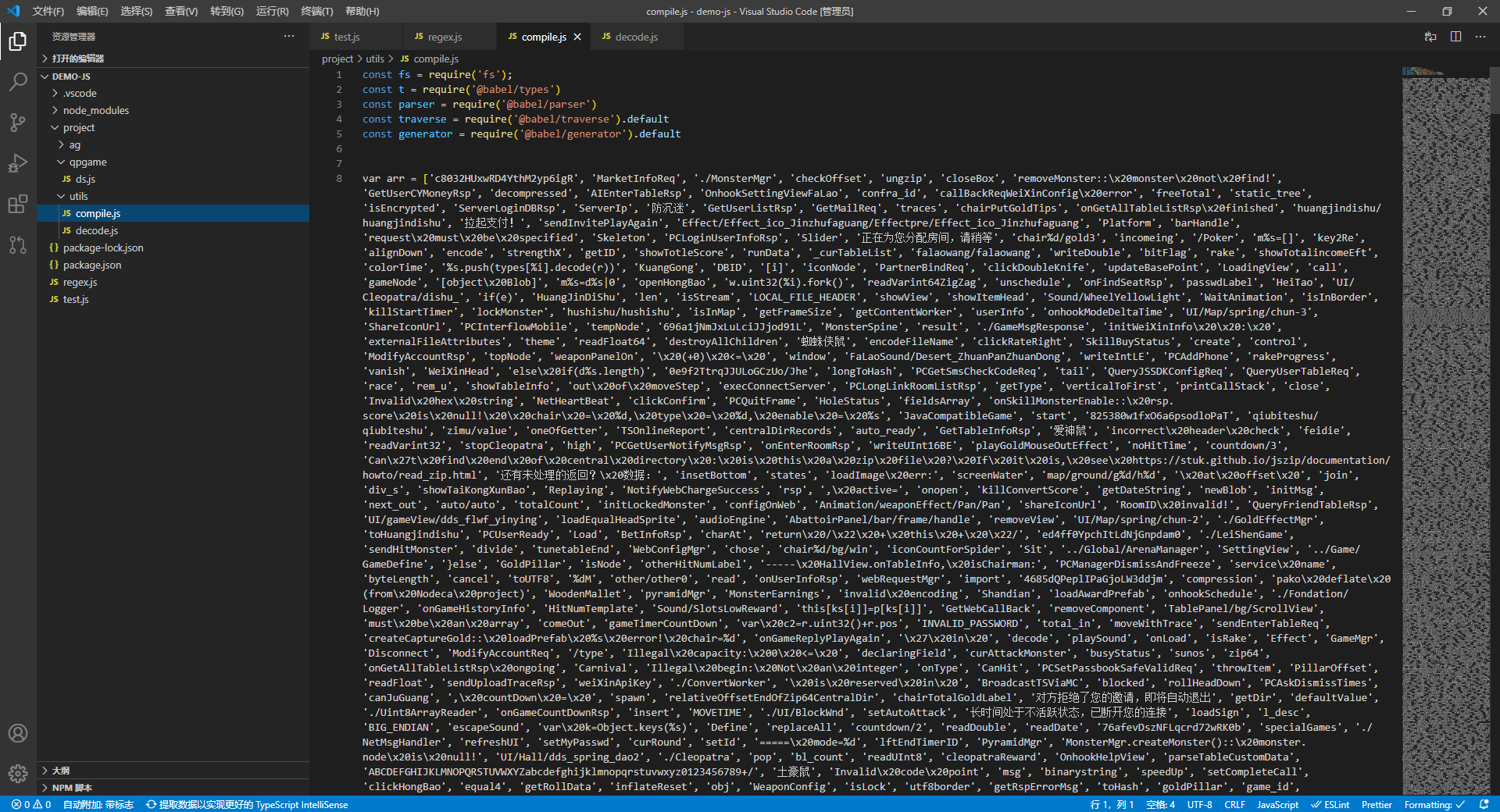This screenshot has height=812, width=1500.
Task: Open the Extensions view icon
Action: [x=18, y=204]
